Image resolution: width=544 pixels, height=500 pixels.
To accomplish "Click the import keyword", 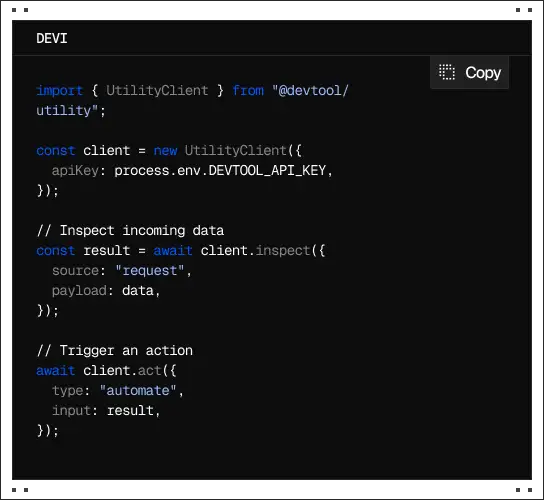I will pyautogui.click(x=60, y=91).
